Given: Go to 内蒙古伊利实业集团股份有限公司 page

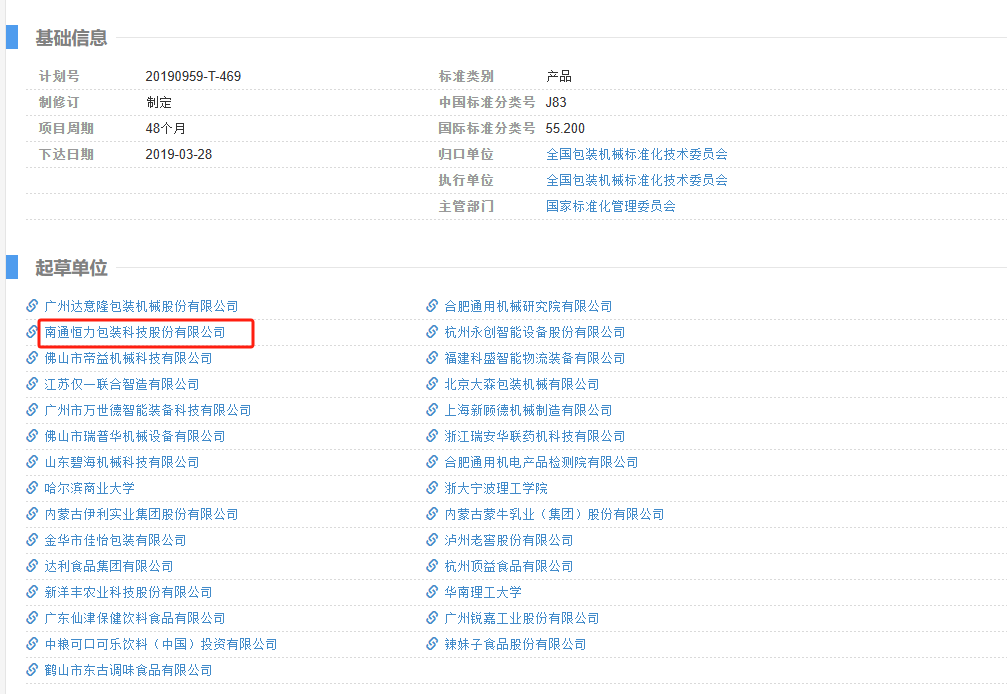Looking at the screenshot, I should (x=141, y=514).
